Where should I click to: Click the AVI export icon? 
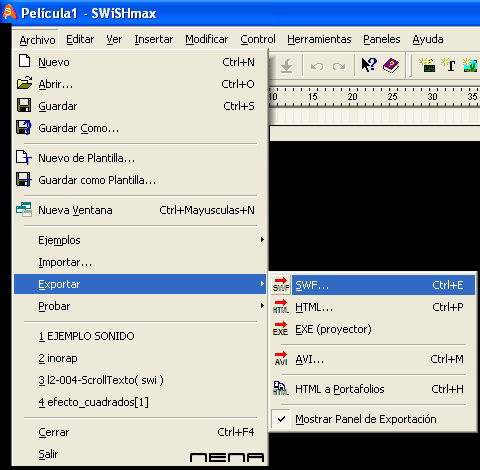(281, 359)
